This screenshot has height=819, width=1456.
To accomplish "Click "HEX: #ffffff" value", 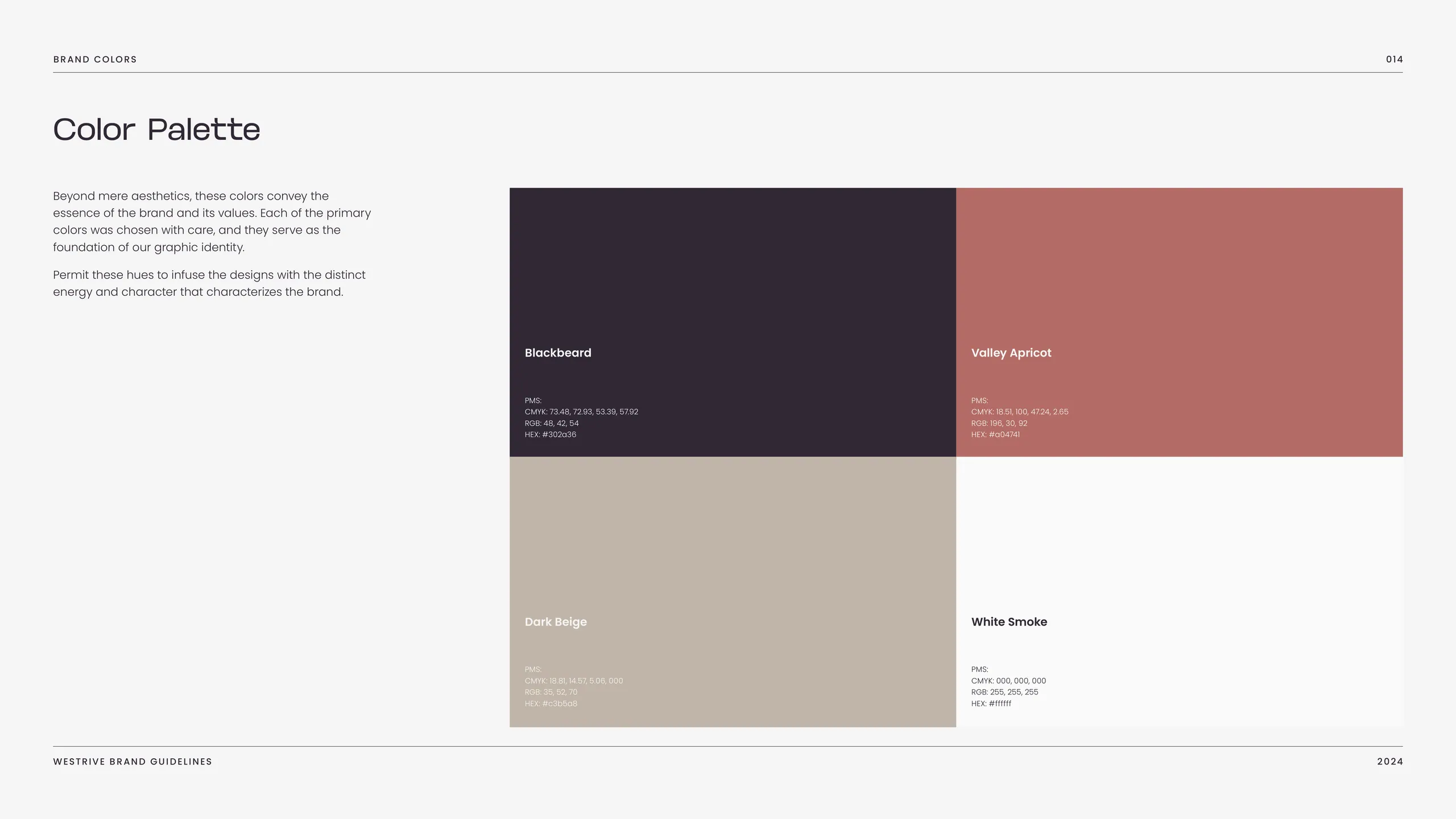I will coord(991,704).
